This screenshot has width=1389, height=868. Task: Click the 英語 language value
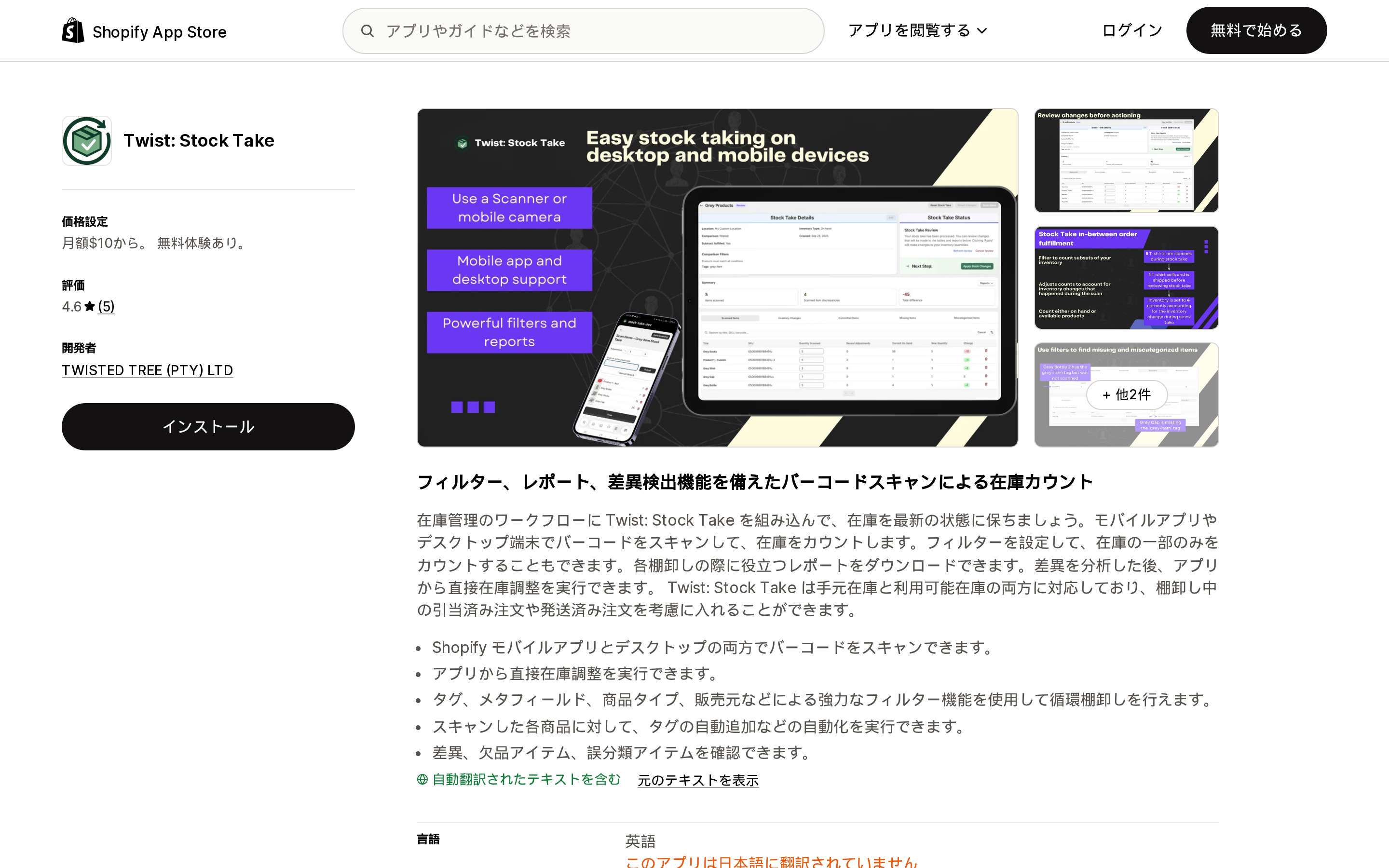coord(640,841)
